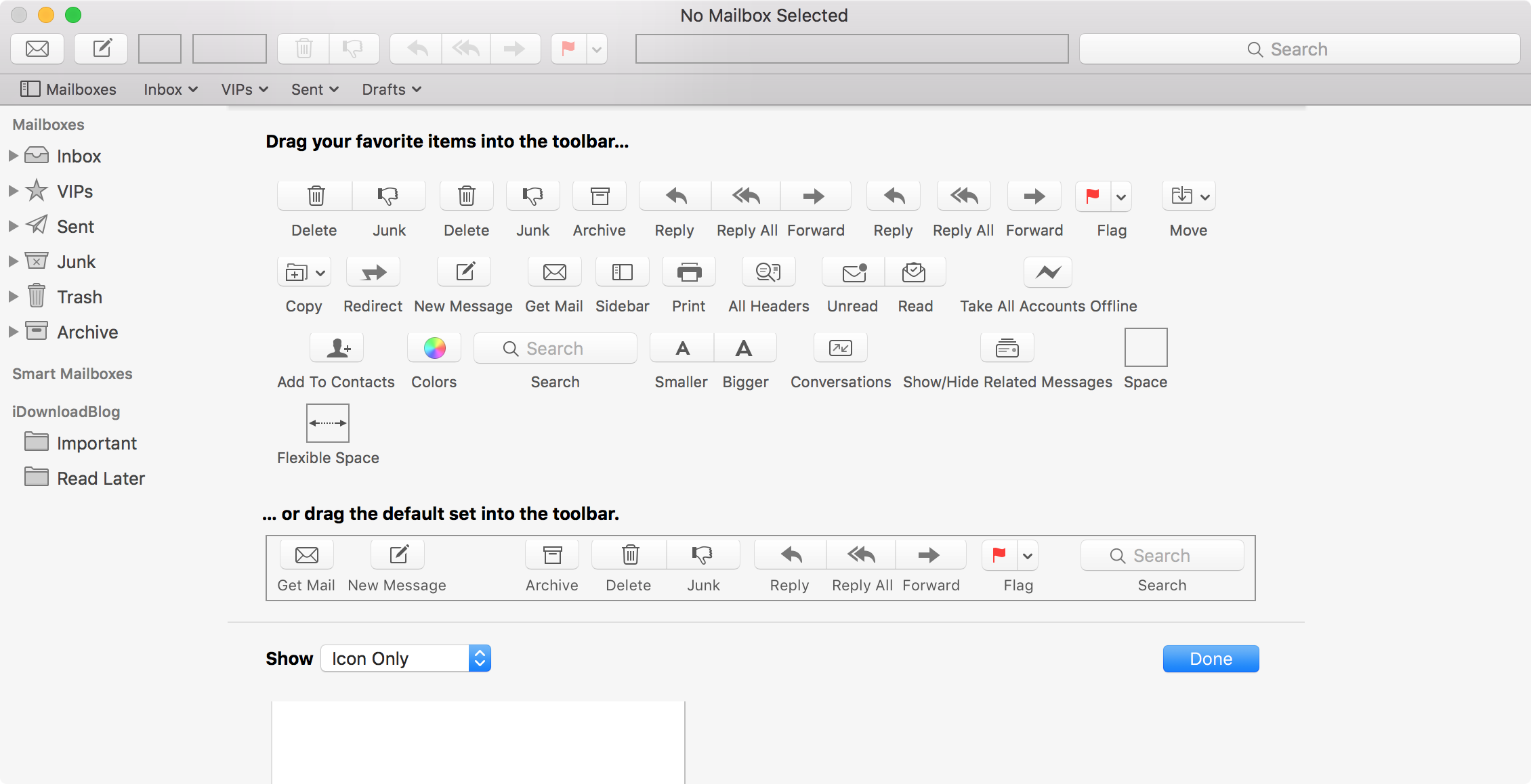Open the Sent favorites bar menu
The width and height of the screenshot is (1531, 784).
[315, 89]
